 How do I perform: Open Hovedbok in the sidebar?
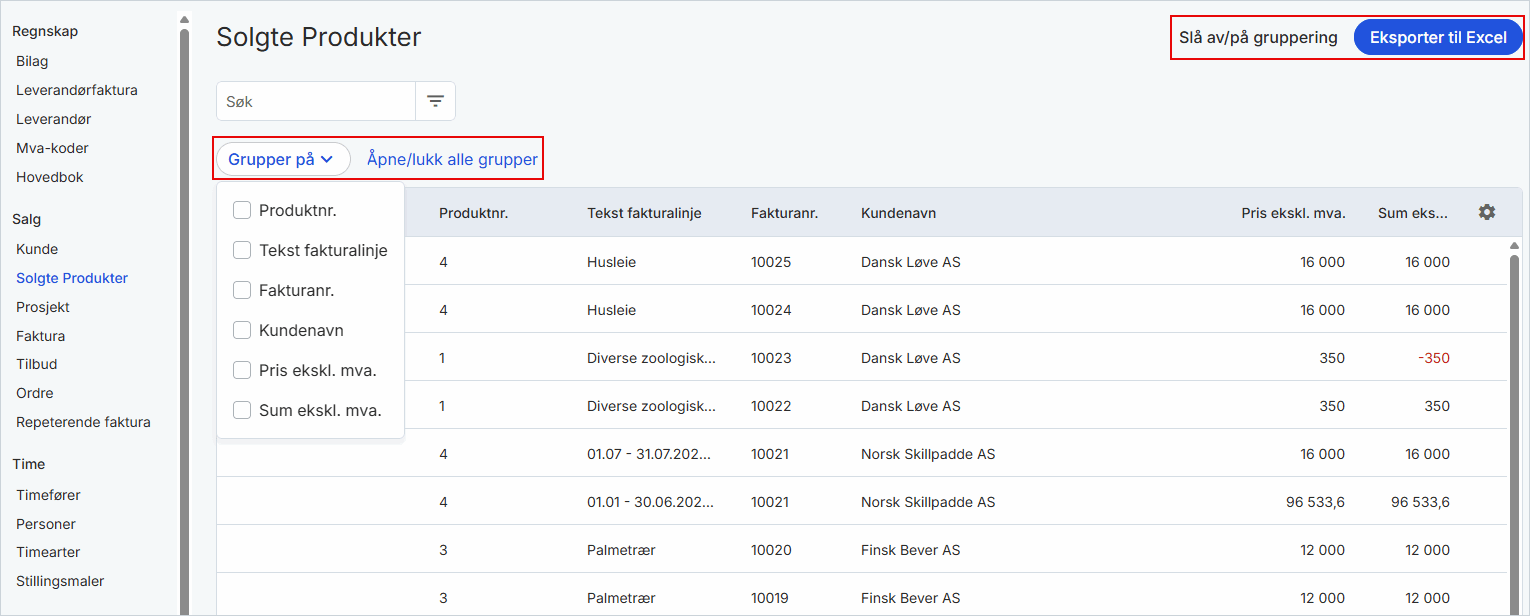click(50, 177)
